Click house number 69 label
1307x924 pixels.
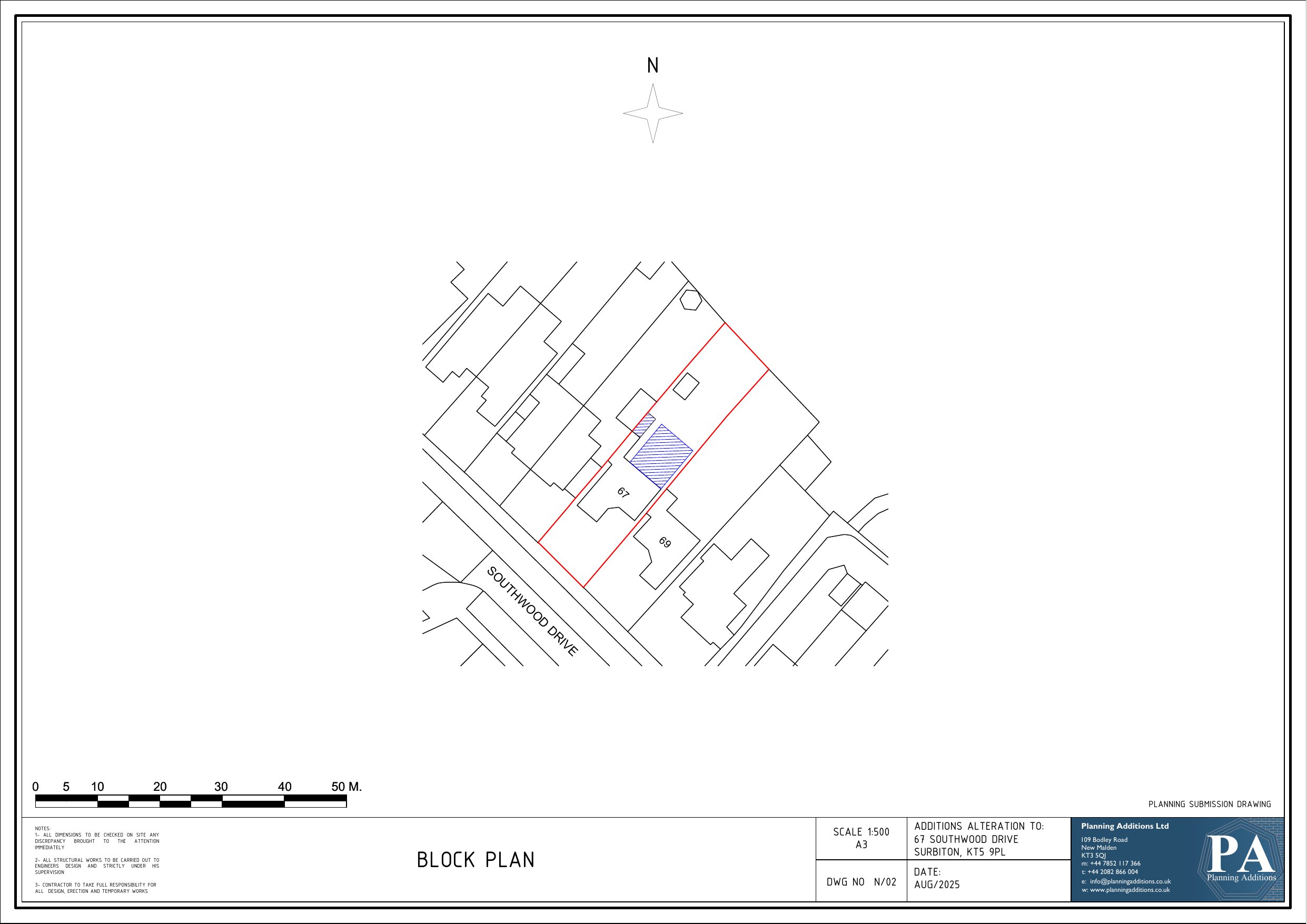click(x=665, y=542)
